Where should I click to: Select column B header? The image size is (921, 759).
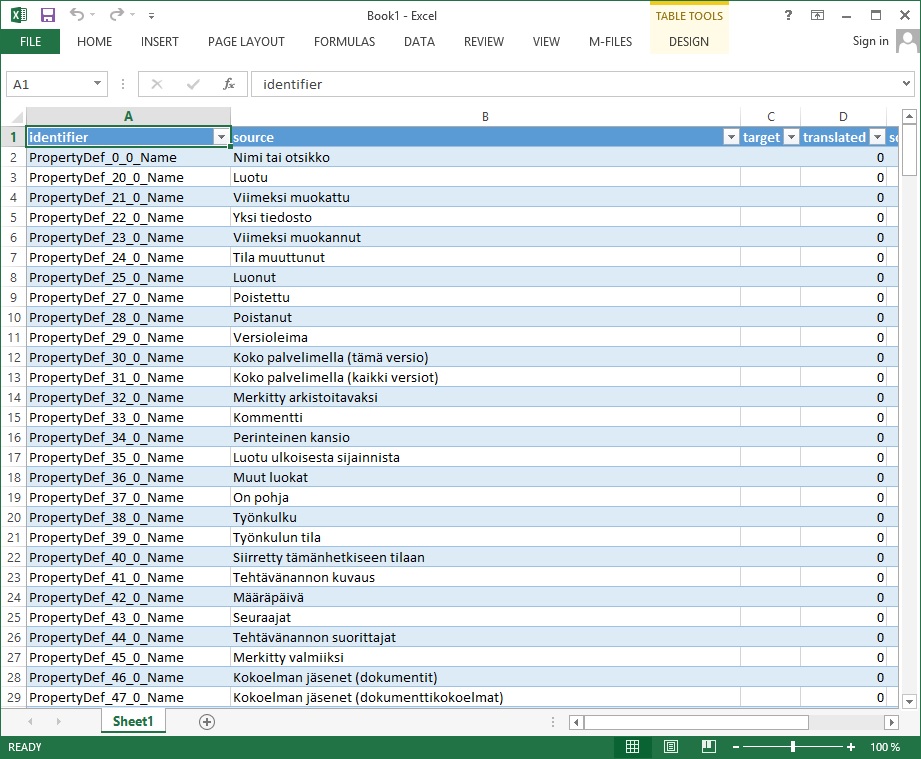(x=485, y=116)
